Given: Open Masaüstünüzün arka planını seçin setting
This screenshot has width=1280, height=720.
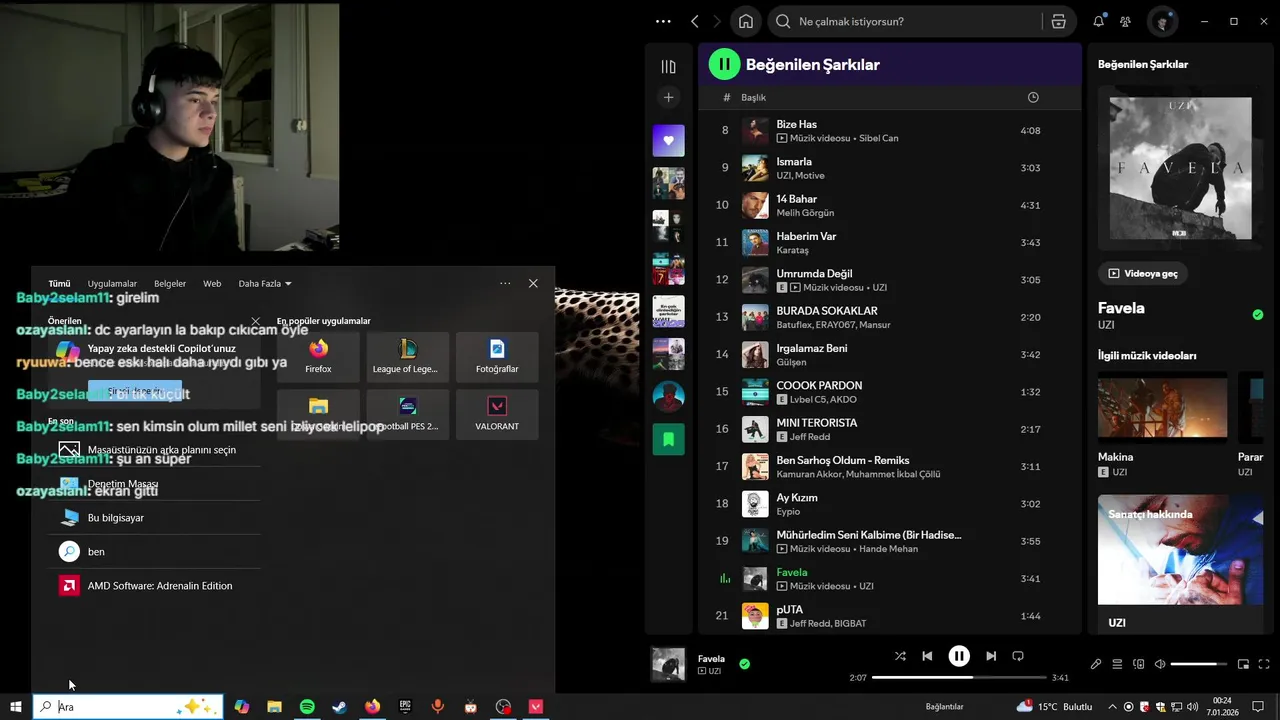Looking at the screenshot, I should tap(154, 450).
